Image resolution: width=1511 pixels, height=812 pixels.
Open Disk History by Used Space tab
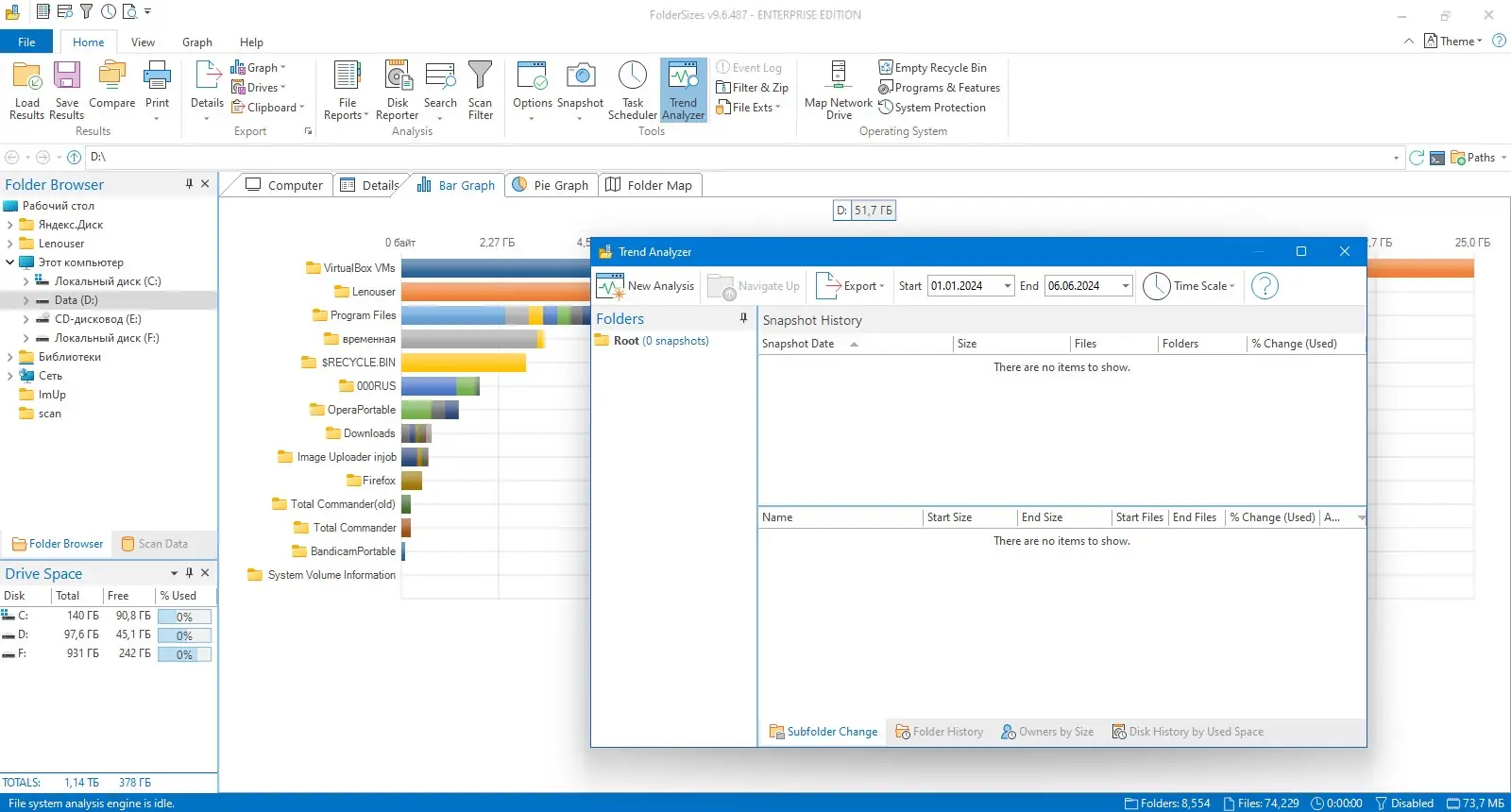click(1187, 732)
